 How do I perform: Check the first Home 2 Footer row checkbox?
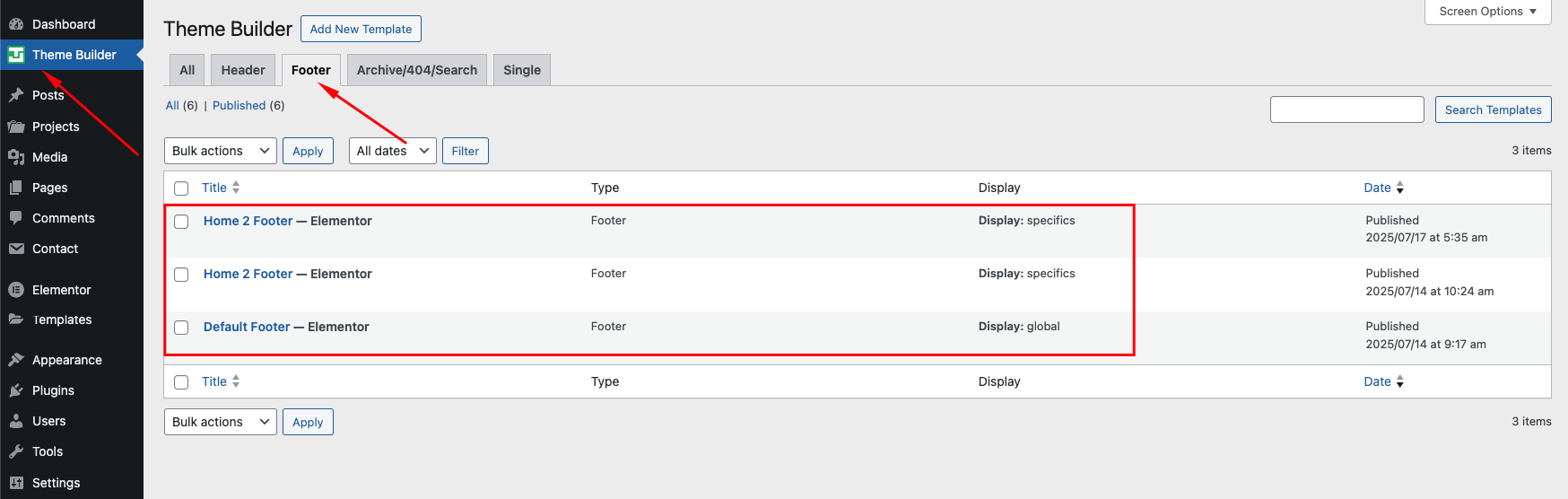pos(181,222)
